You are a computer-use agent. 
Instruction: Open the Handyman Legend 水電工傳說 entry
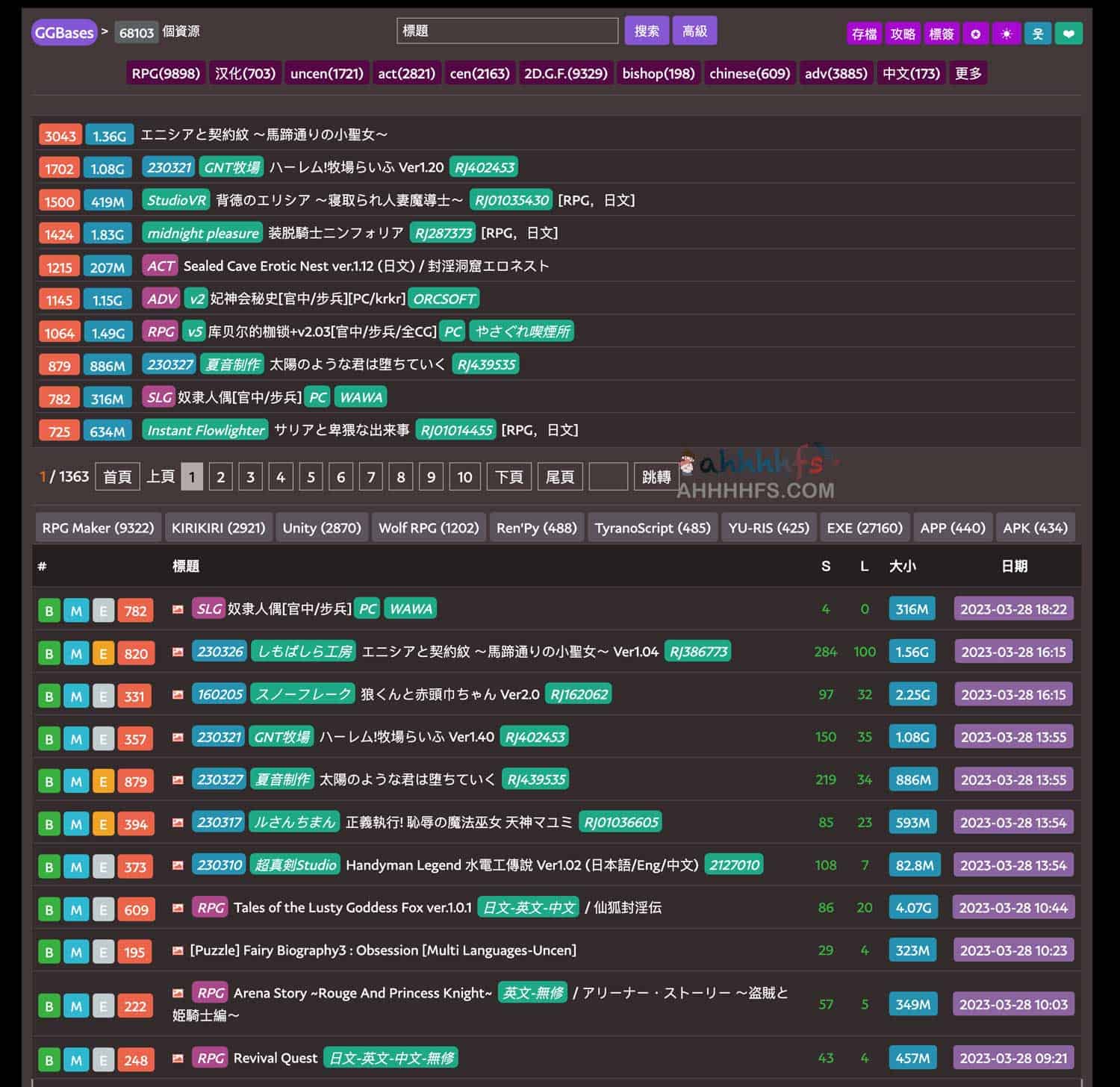tap(522, 865)
